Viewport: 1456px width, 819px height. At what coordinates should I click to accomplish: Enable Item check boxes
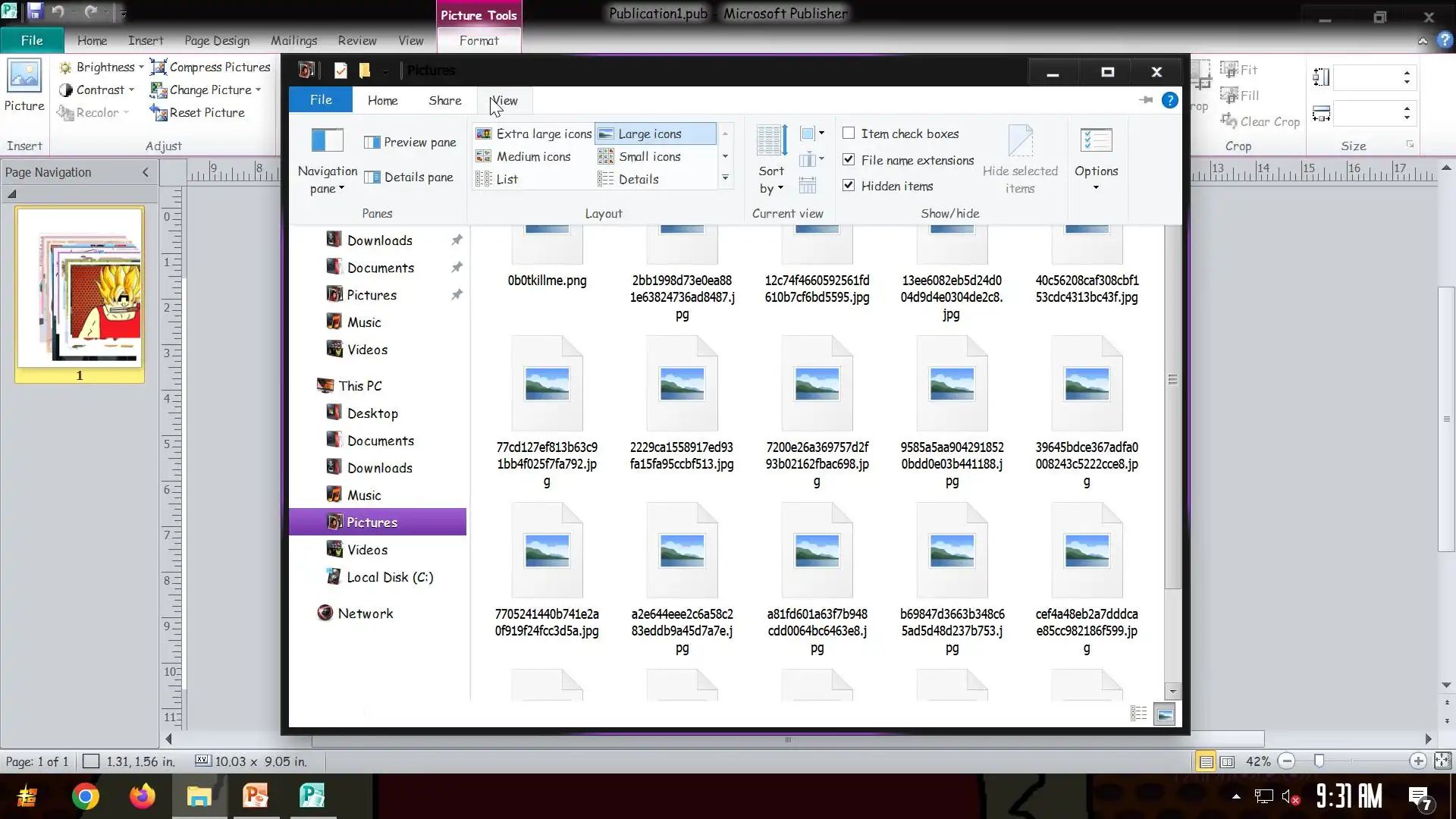tap(849, 133)
